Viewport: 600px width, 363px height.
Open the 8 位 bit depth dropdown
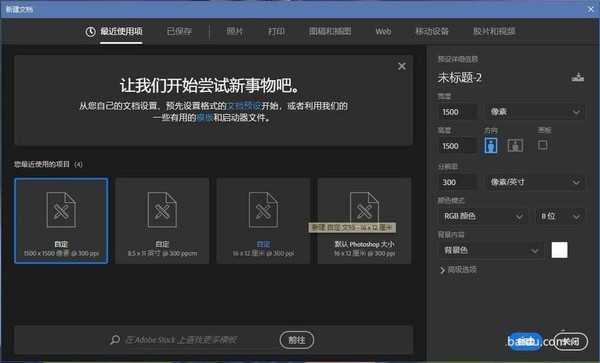pyautogui.click(x=560, y=216)
